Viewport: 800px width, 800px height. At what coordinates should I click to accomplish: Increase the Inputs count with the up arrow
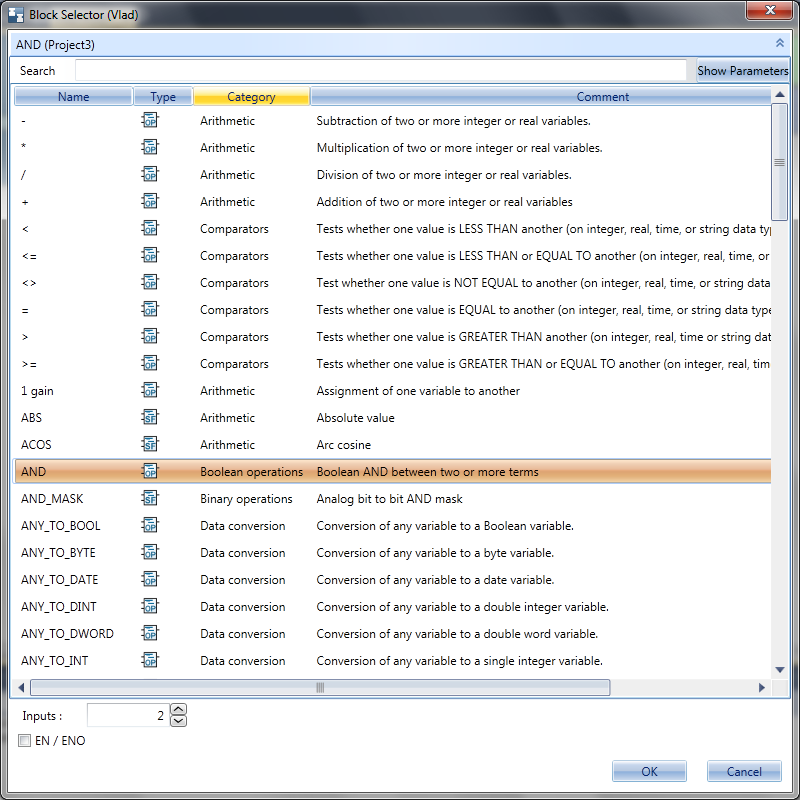point(179,709)
